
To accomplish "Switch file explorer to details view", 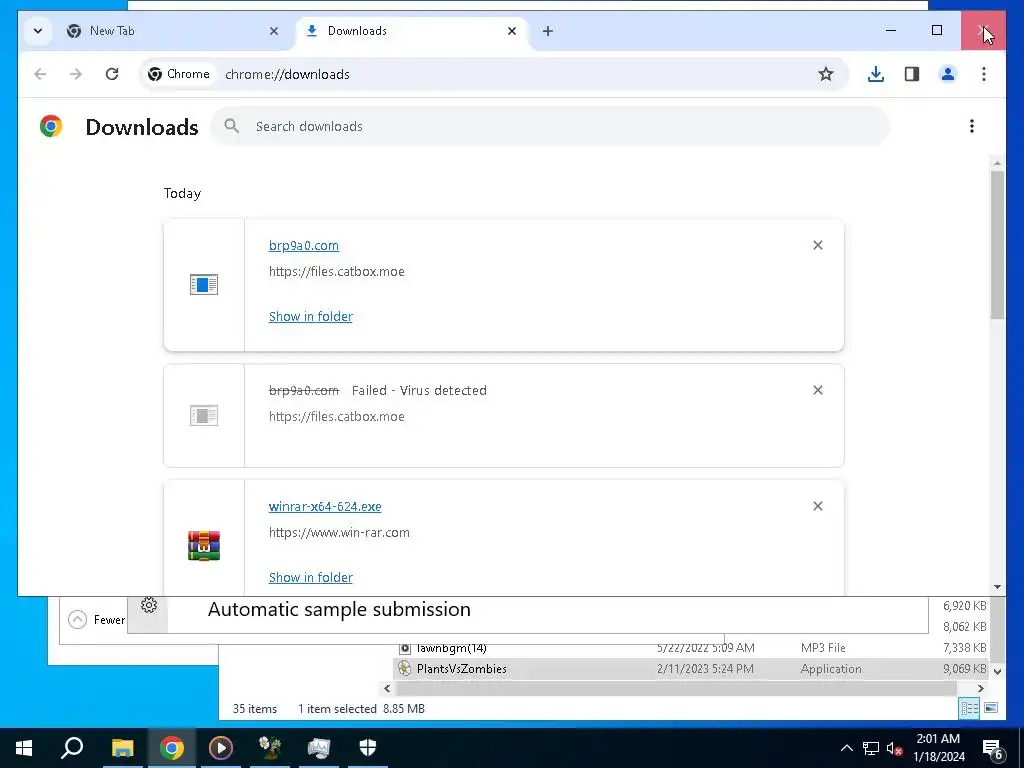I will (969, 708).
